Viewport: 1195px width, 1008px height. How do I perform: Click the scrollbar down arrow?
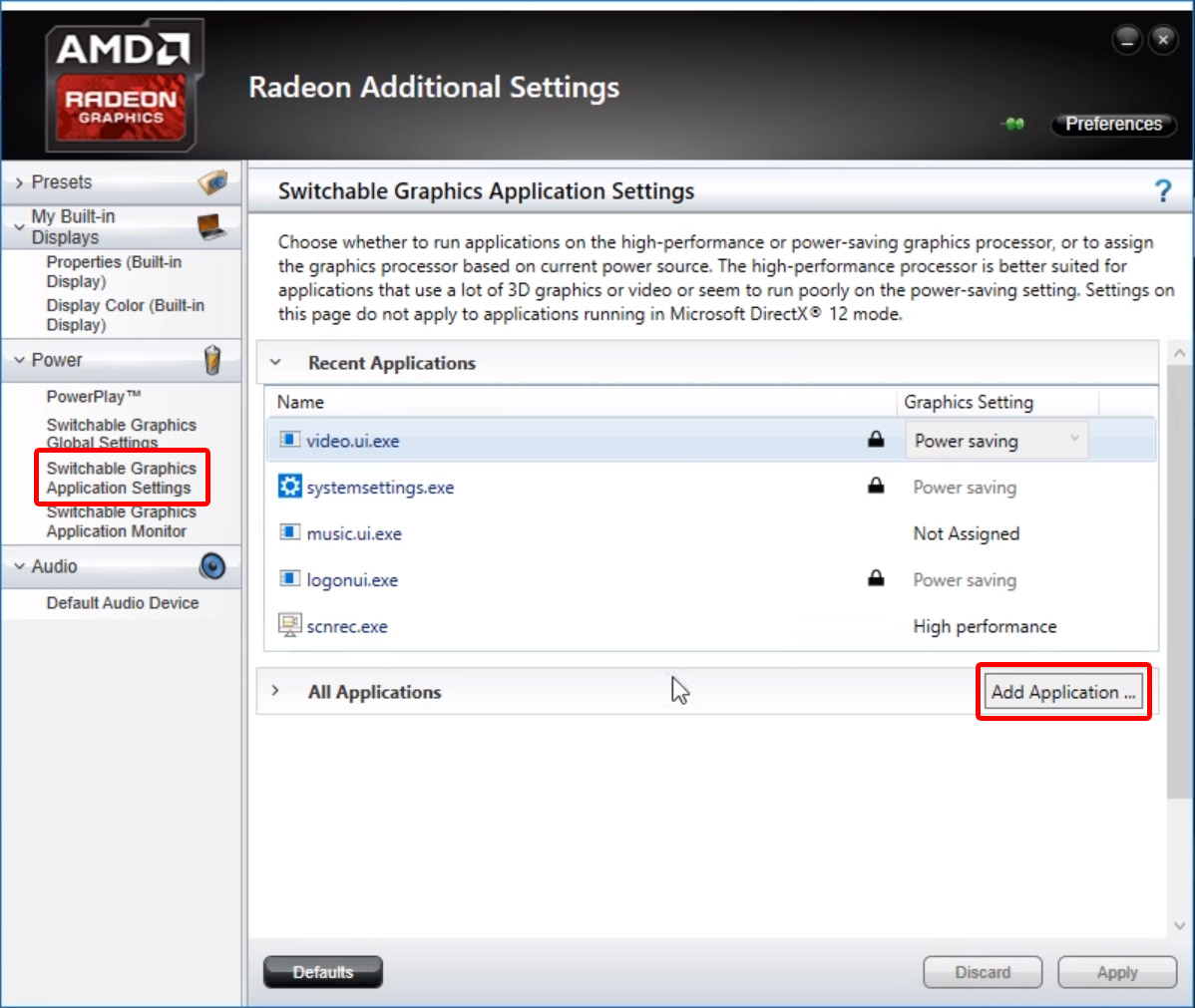coord(1179,925)
